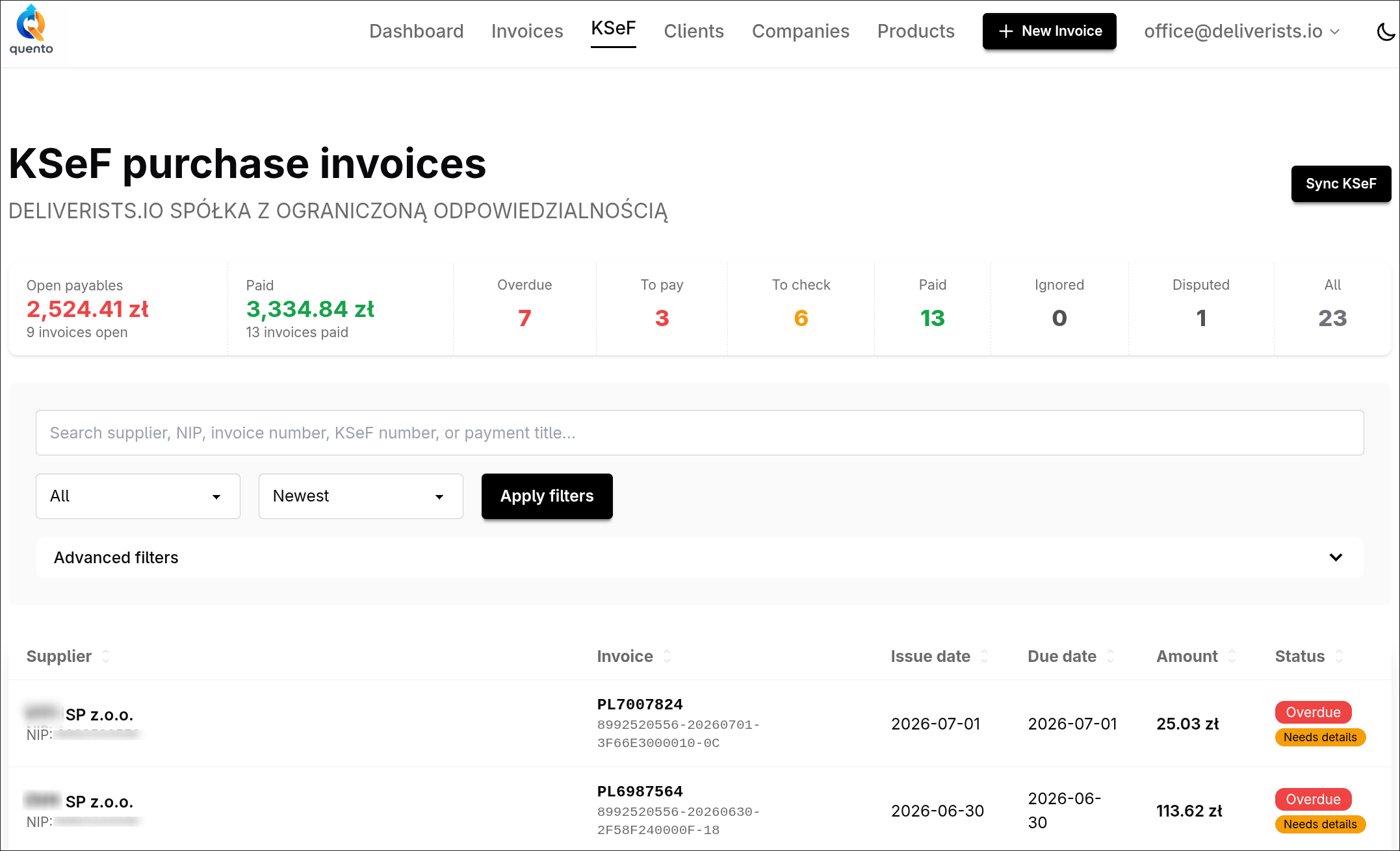
Task: Sort by Issue date column arrows
Action: tap(985, 656)
